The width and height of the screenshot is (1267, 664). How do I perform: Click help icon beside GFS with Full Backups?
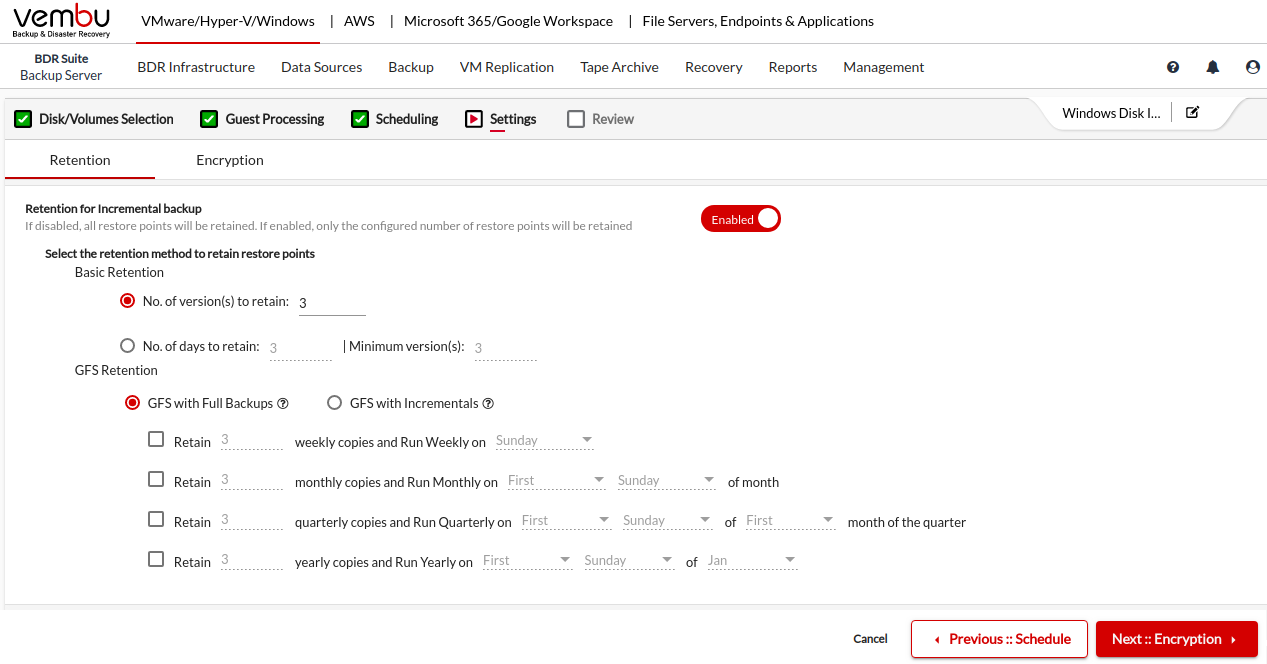pos(283,404)
